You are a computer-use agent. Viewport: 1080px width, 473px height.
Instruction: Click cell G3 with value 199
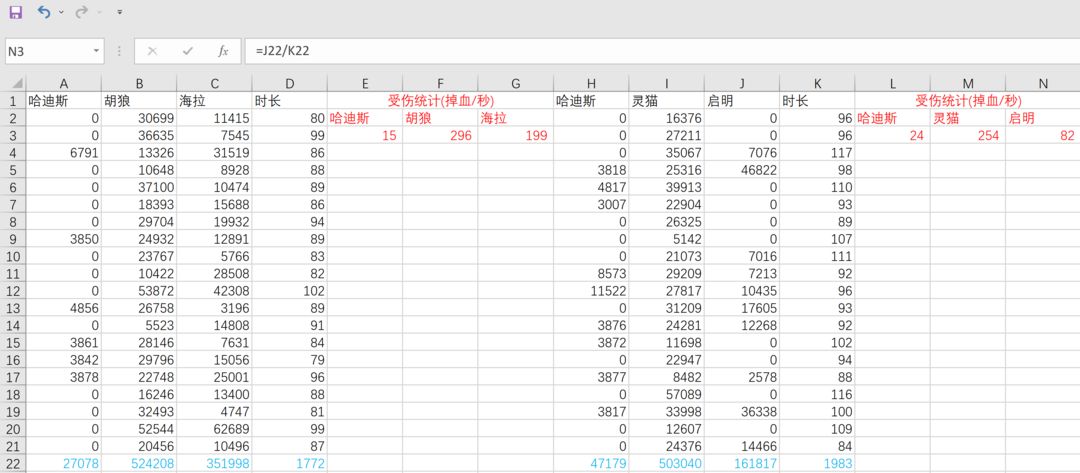[515, 135]
